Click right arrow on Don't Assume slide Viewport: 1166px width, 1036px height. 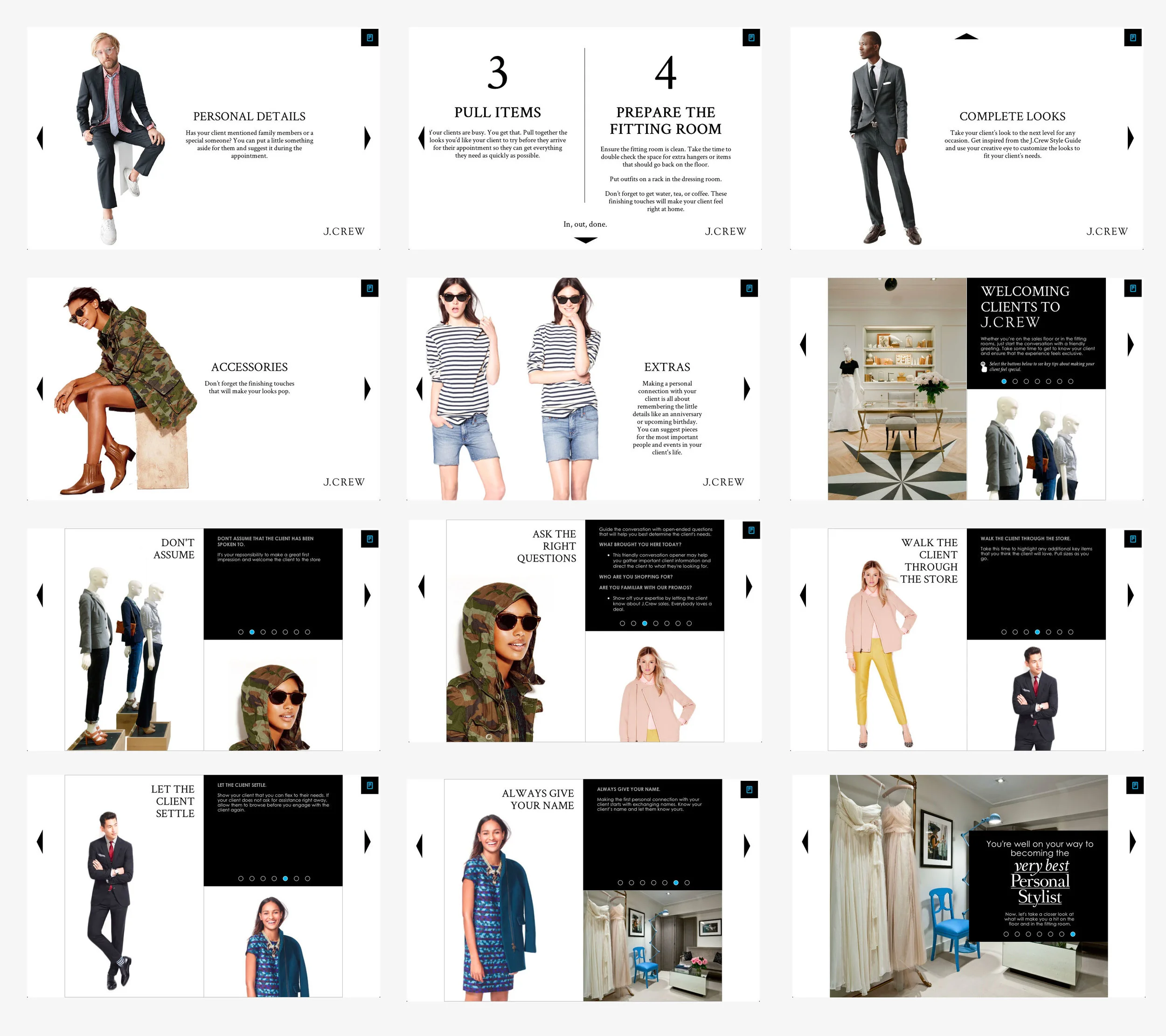pos(368,595)
